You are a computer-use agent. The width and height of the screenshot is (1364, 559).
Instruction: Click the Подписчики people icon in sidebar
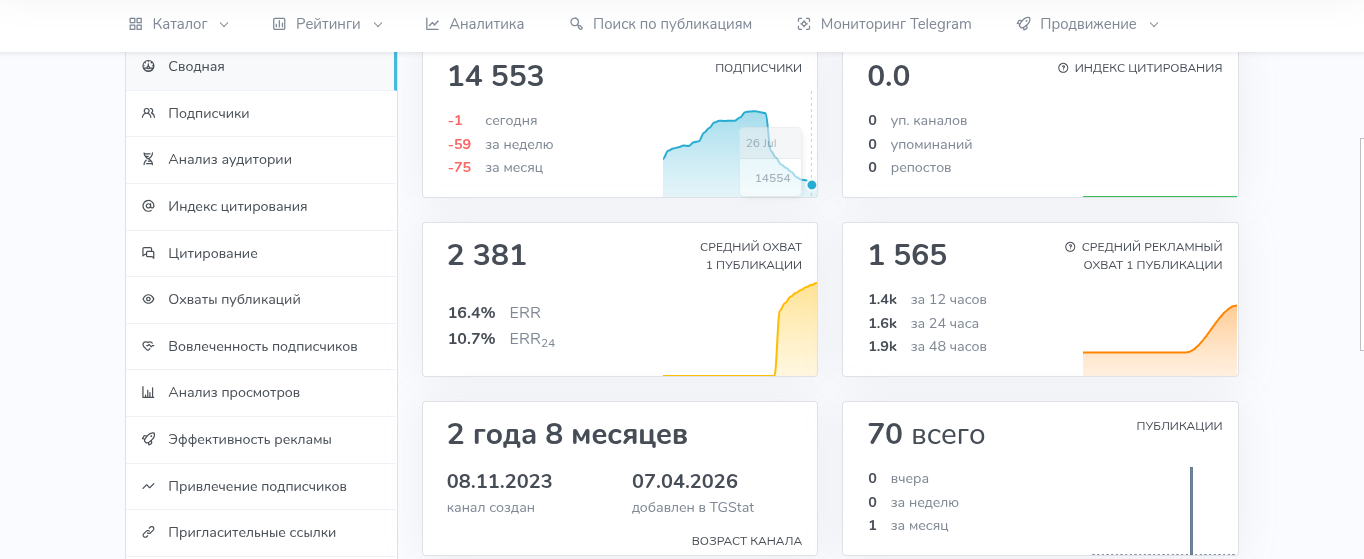(x=148, y=113)
